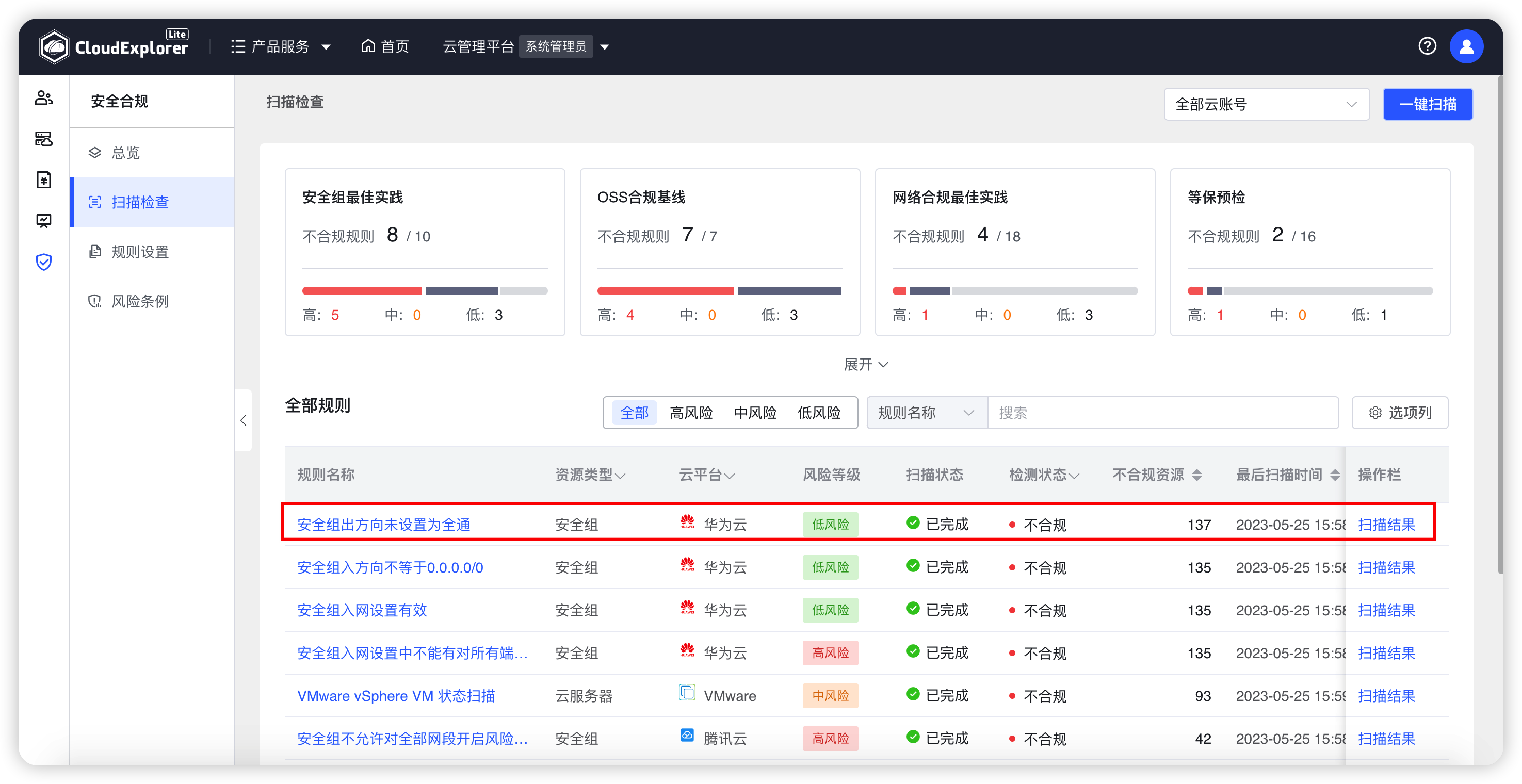This screenshot has height=784, width=1522.
Task: Open the billing icon with ¥ symbol
Action: 44,180
